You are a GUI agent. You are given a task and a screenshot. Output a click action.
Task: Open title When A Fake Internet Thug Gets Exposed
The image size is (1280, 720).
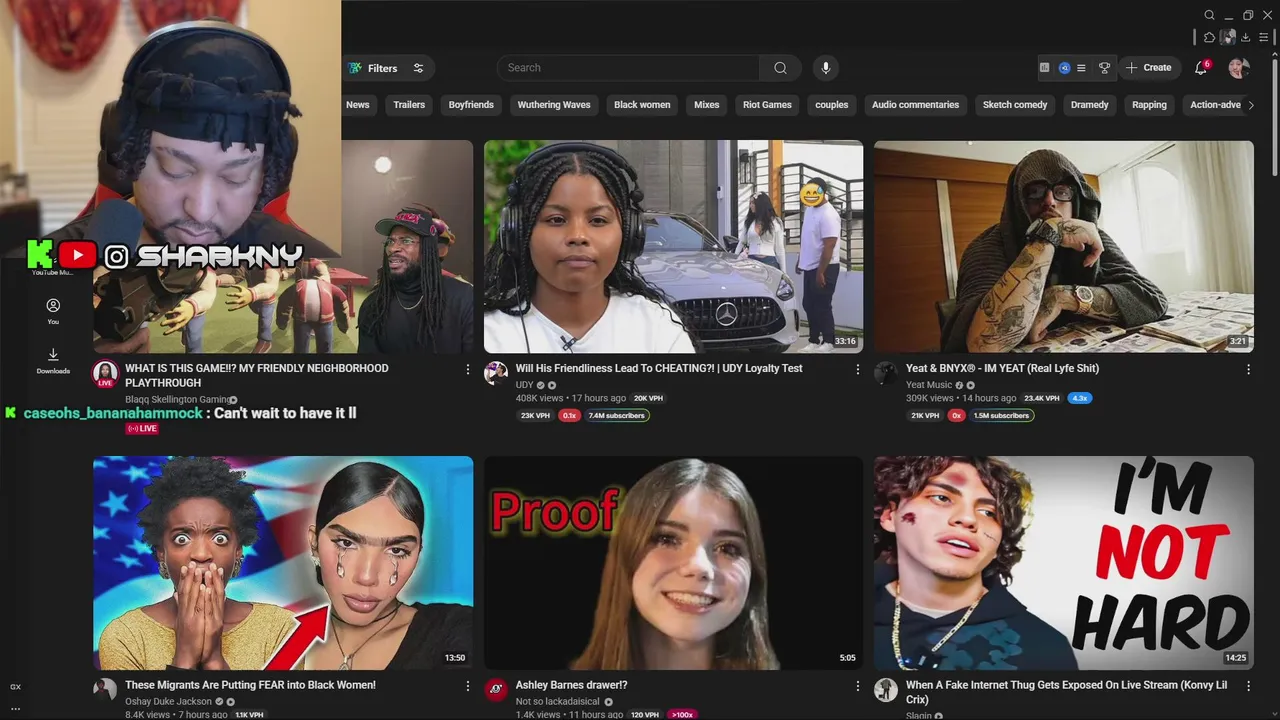(x=1067, y=693)
